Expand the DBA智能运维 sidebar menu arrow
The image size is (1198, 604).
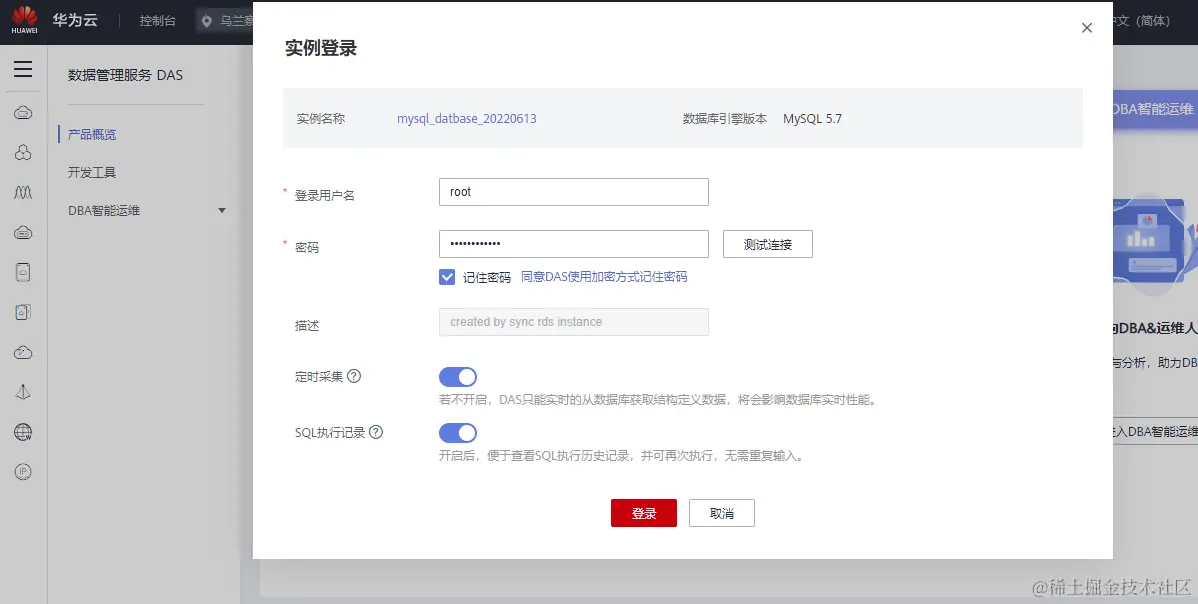tap(222, 211)
